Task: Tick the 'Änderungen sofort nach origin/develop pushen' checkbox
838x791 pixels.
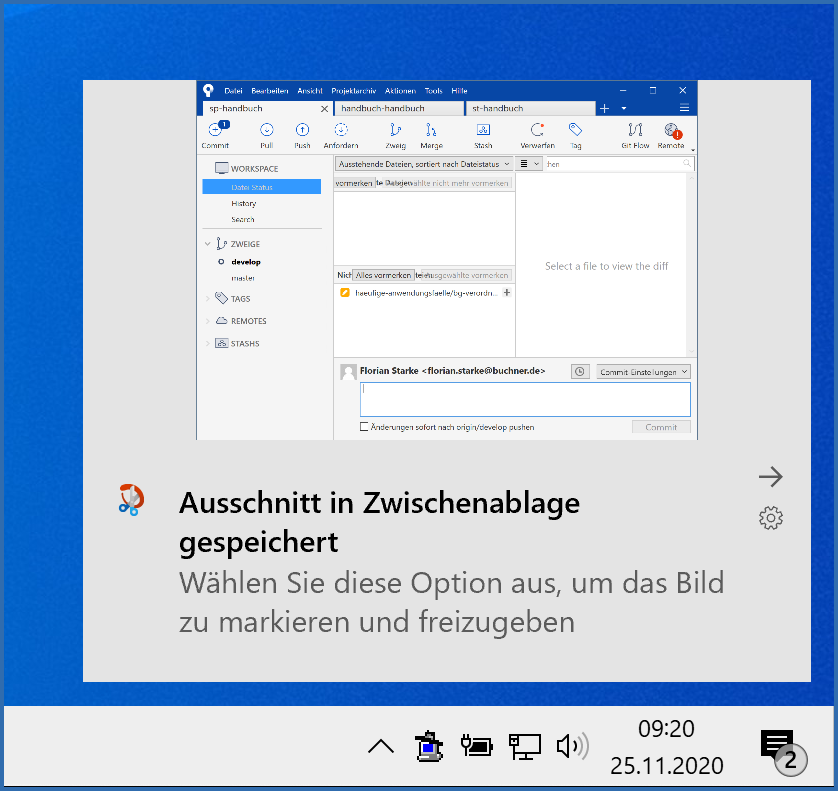Action: [364, 427]
